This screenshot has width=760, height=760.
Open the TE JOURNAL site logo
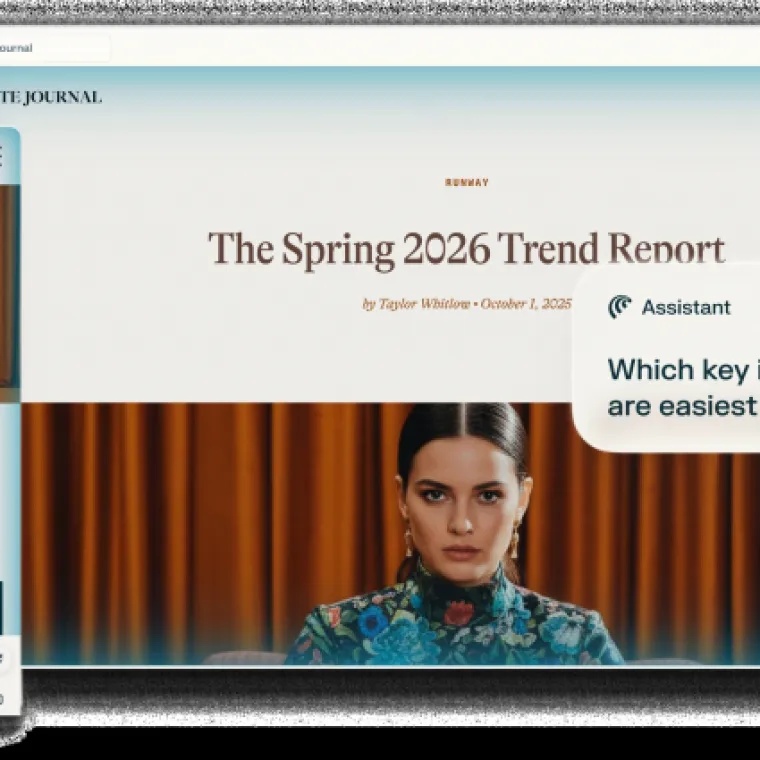(x=51, y=97)
